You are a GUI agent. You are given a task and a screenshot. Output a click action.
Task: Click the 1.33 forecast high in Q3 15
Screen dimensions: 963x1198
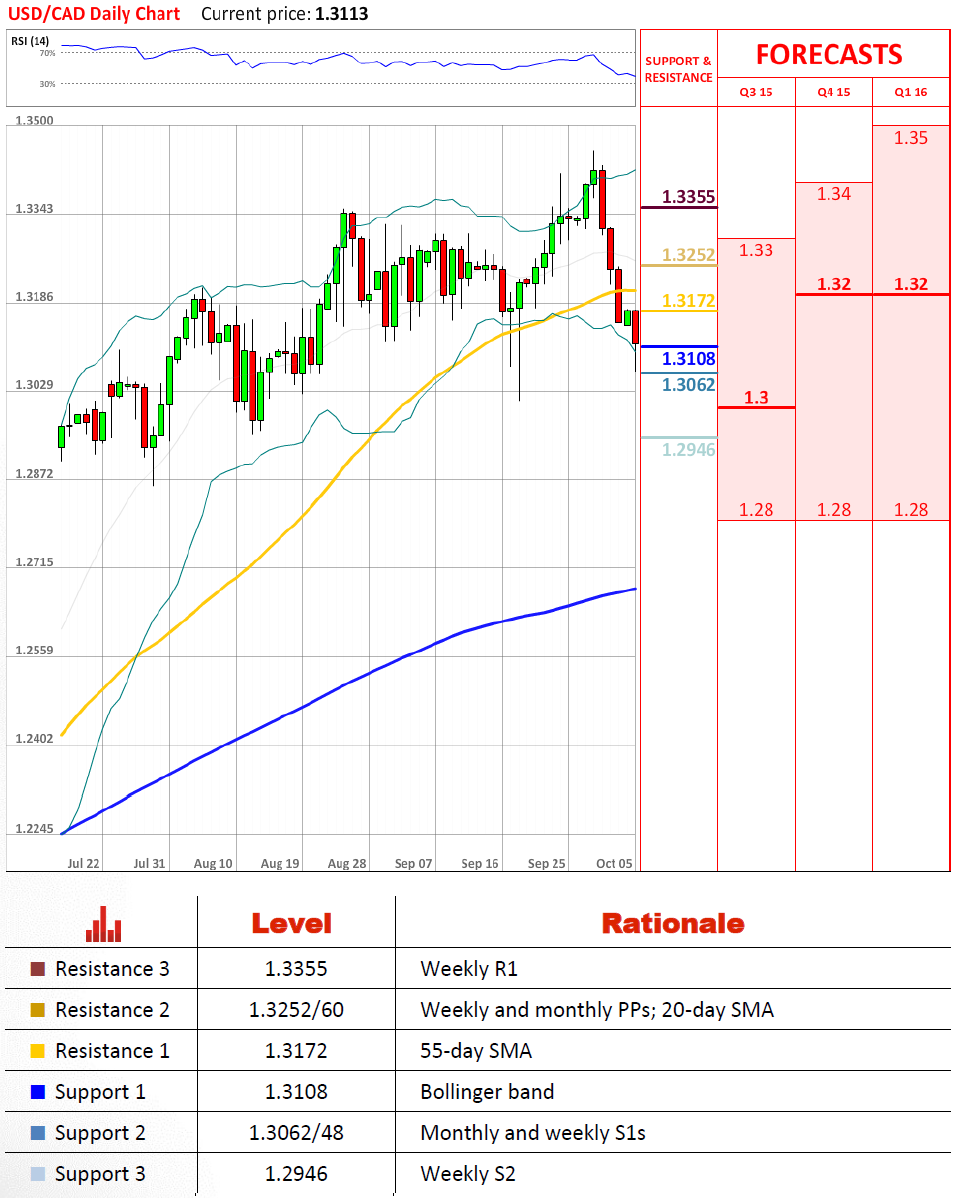coord(756,251)
